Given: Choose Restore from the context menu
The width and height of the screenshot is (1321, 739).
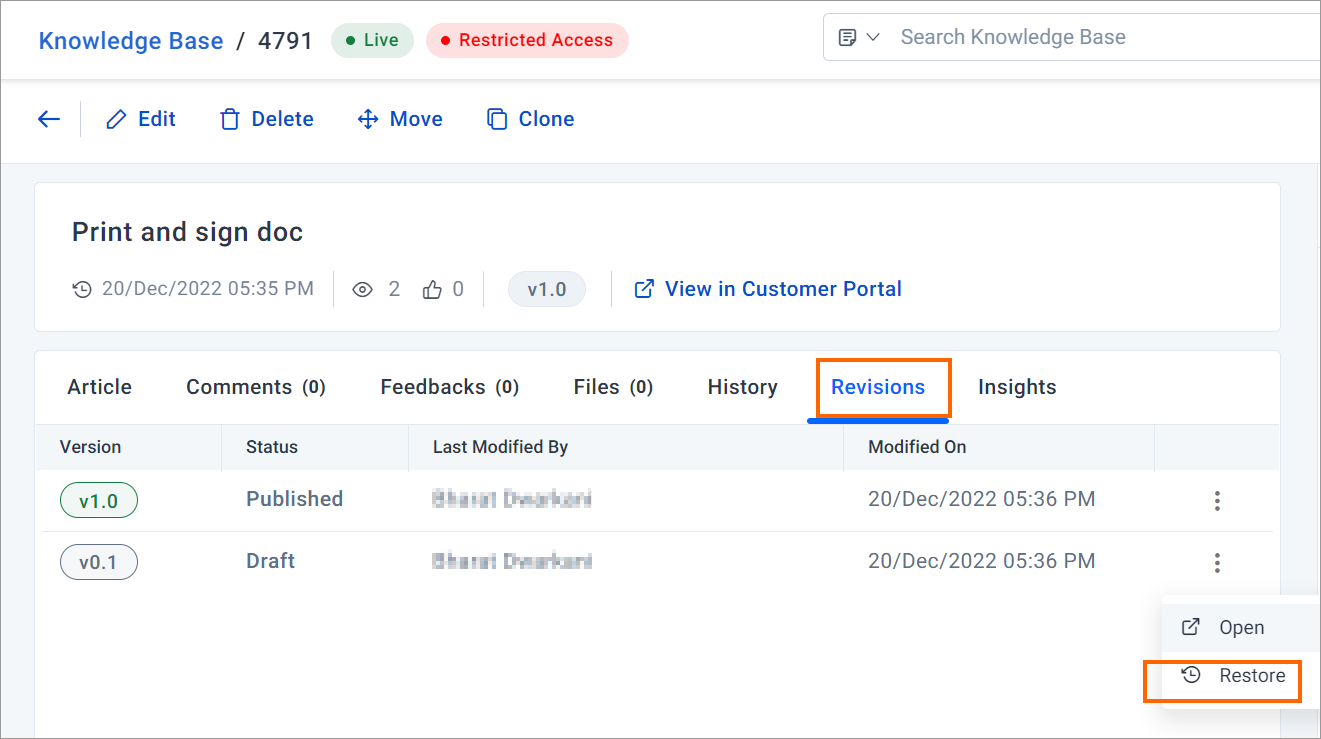Looking at the screenshot, I should tap(1241, 676).
